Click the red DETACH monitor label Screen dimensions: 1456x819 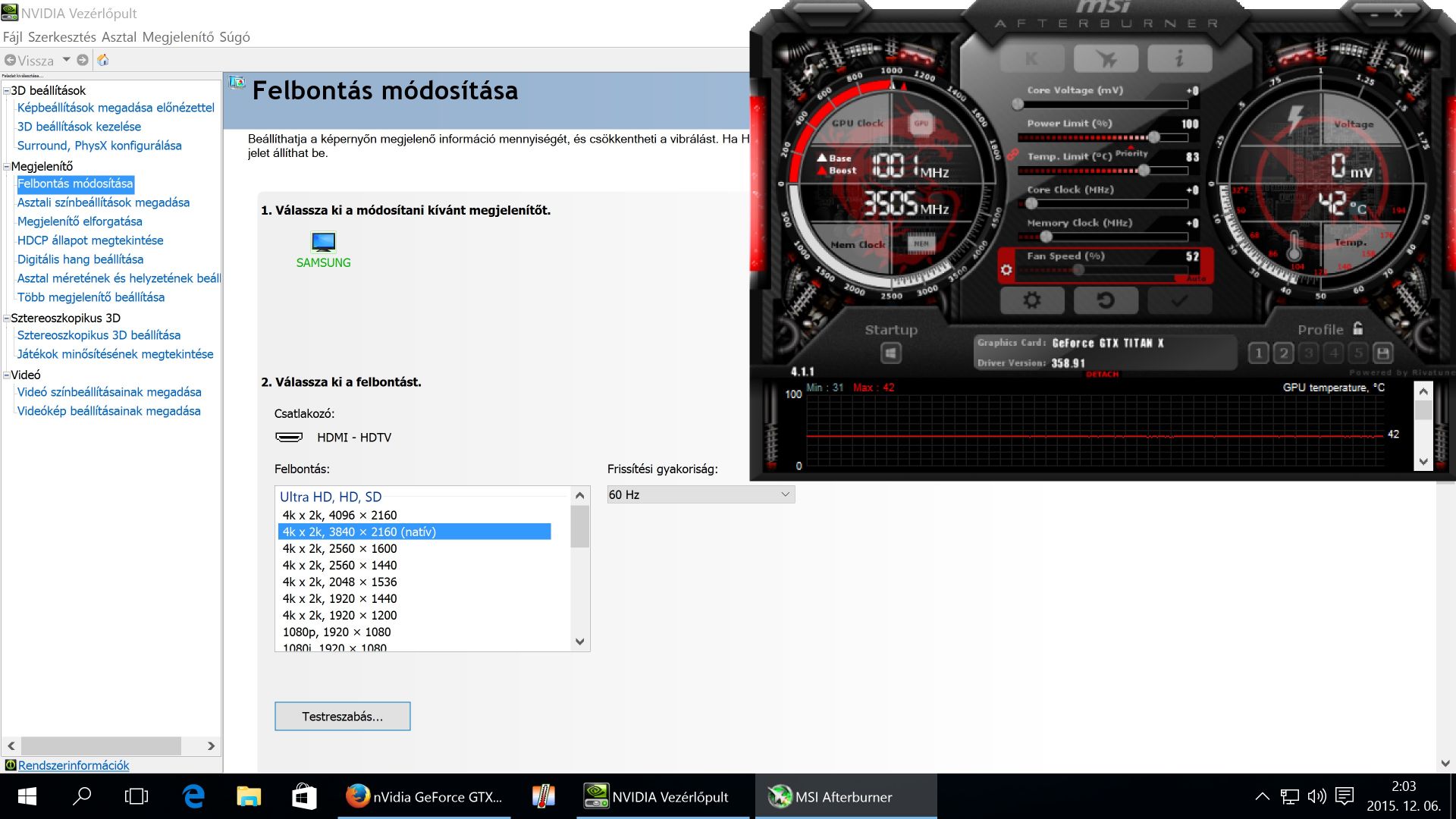(1102, 375)
